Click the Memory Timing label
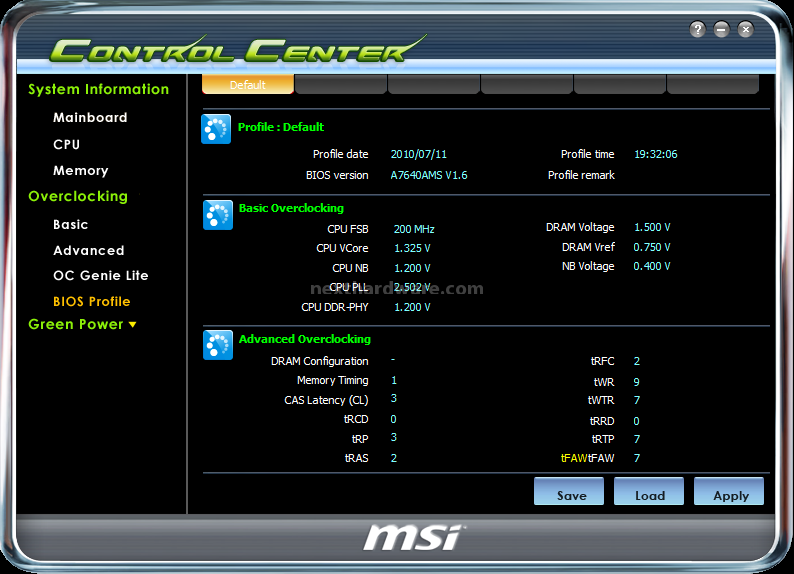This screenshot has width=794, height=574. (x=333, y=380)
